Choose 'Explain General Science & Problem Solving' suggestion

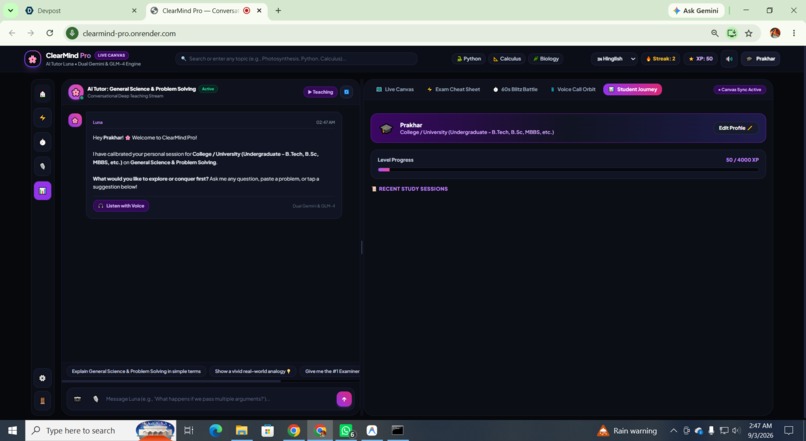136,371
